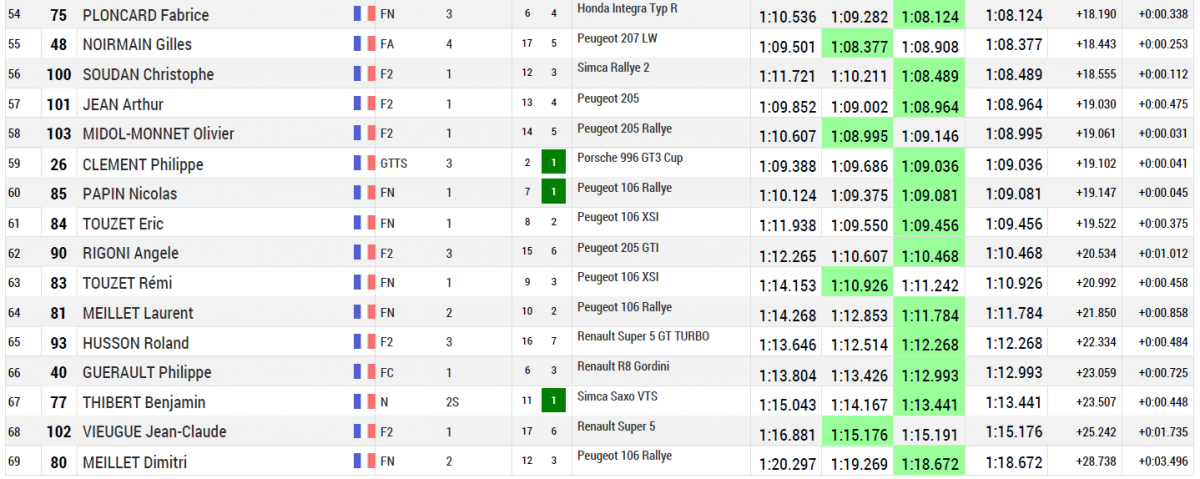
Task: Click the French flag beside TOUZET Eric
Action: pos(365,223)
